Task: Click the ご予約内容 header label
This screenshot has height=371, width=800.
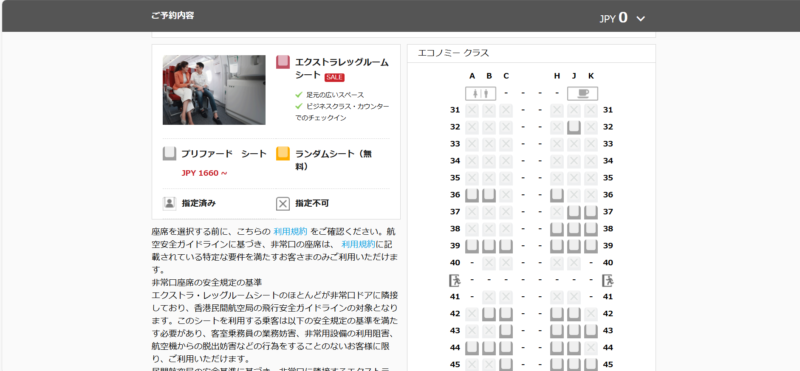Action: tap(172, 15)
